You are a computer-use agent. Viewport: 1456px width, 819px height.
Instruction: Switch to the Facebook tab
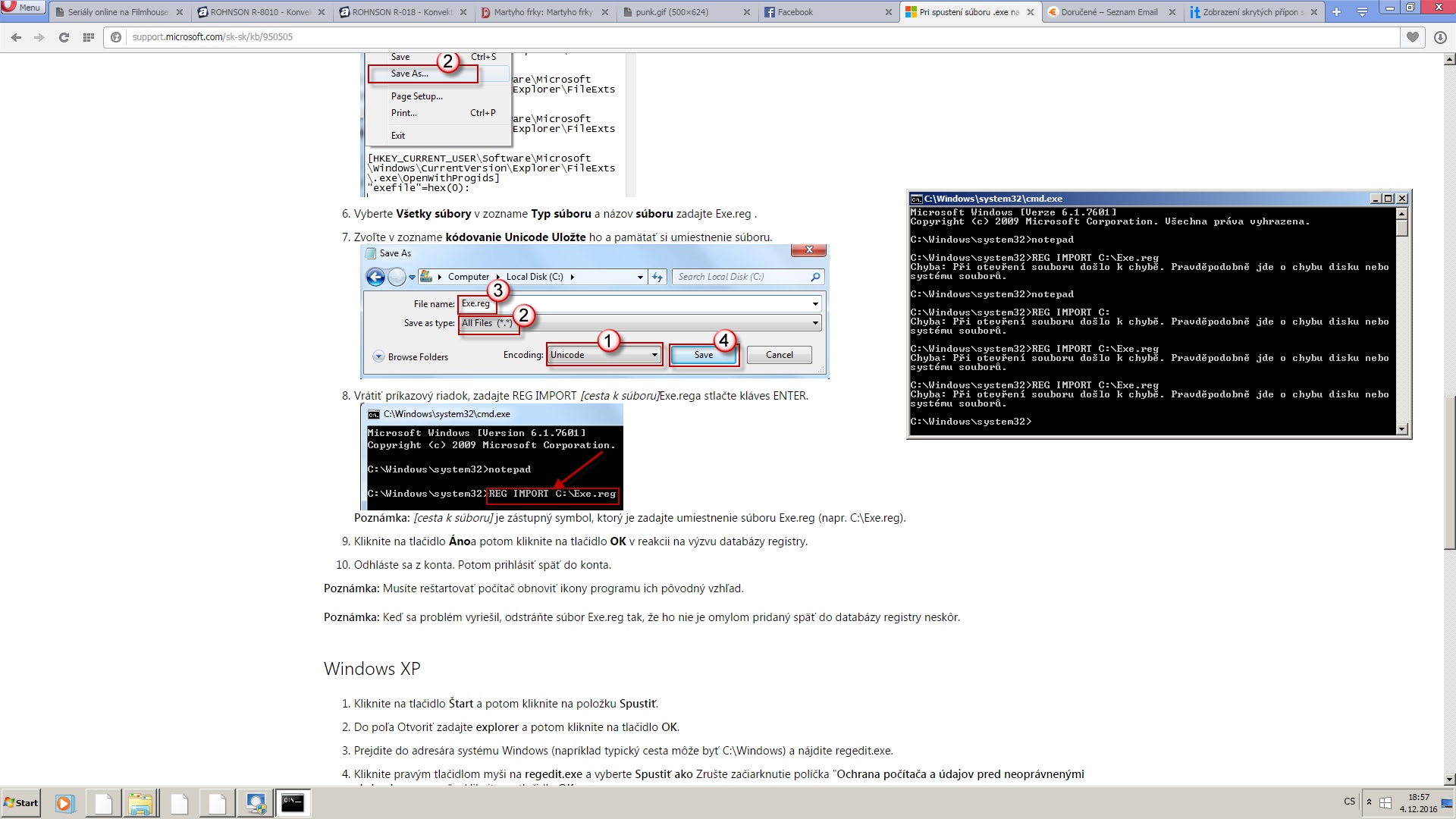828,12
